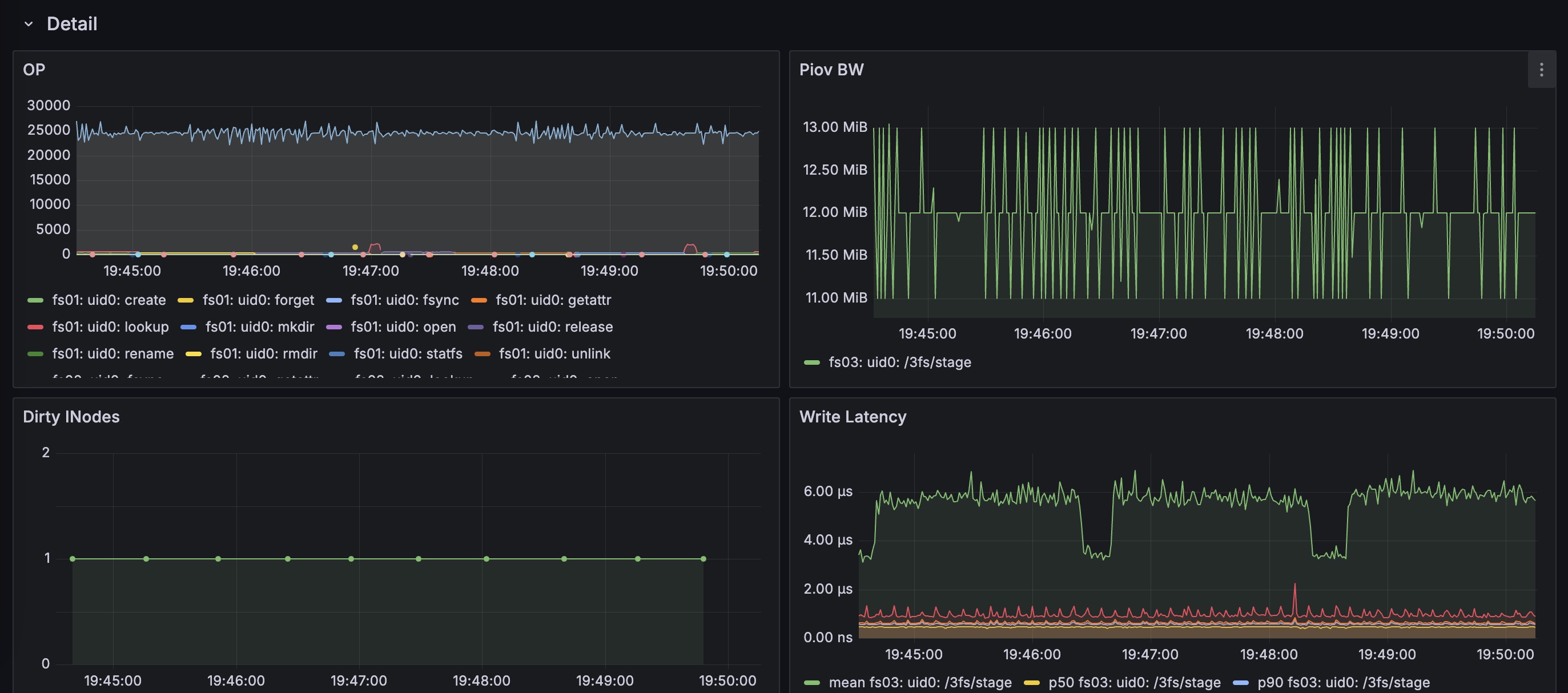1568x693 pixels.
Task: Click the orange swatch for fs01: uid0: unlink
Action: point(482,354)
